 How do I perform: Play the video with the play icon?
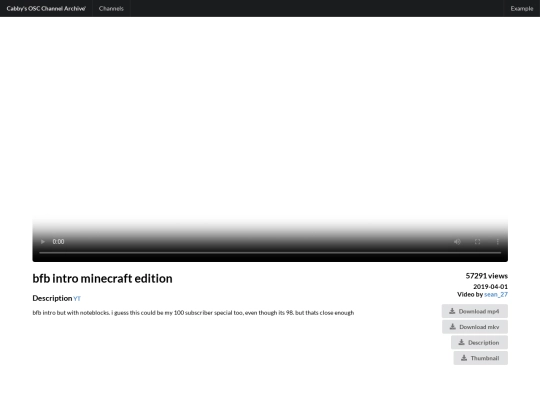click(x=43, y=242)
